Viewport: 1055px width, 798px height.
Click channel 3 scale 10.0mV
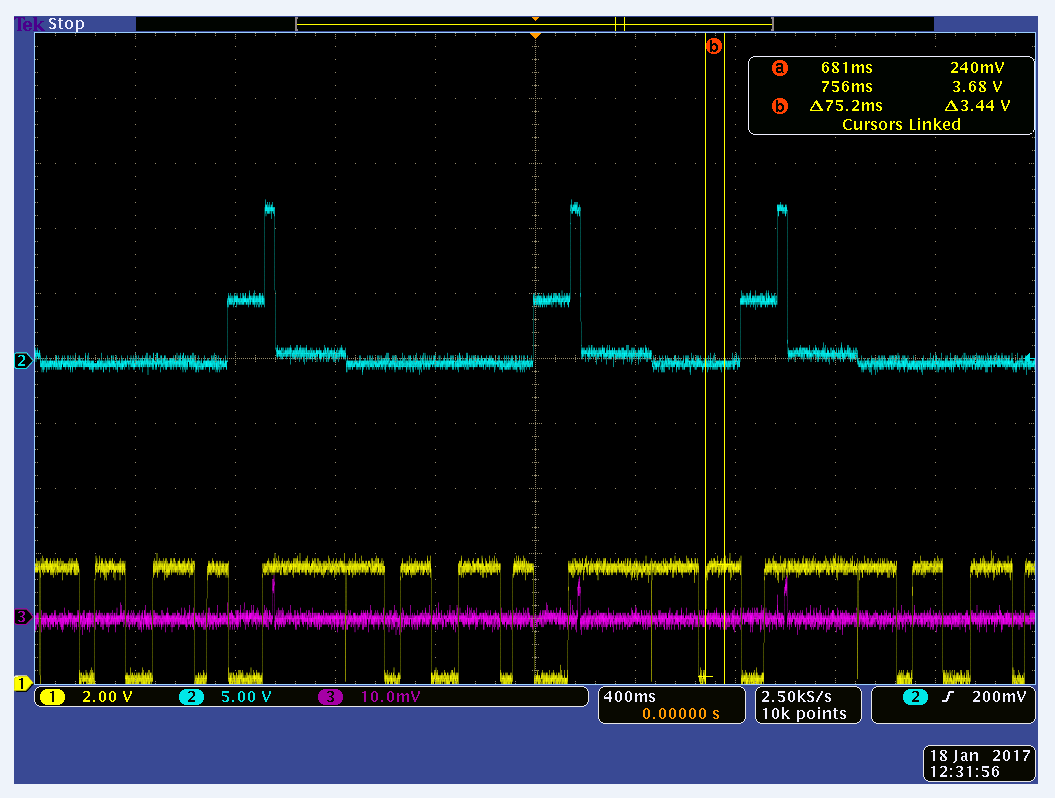[390, 697]
